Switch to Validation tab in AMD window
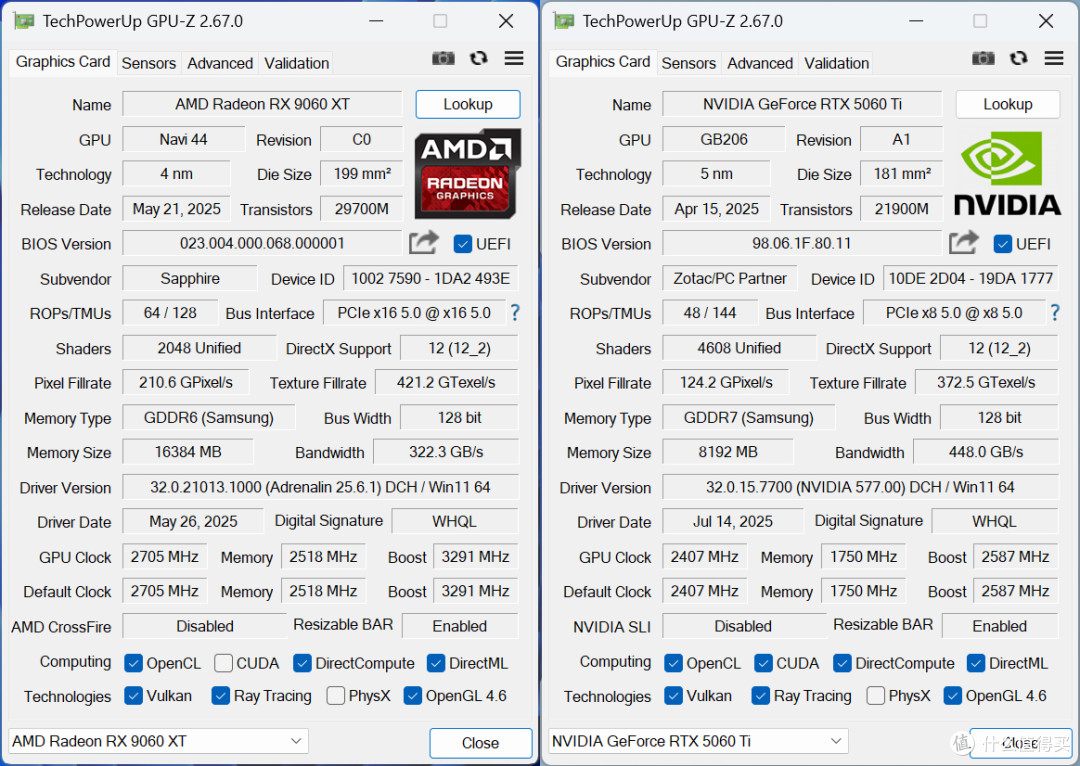The height and width of the screenshot is (766, 1080). point(296,63)
